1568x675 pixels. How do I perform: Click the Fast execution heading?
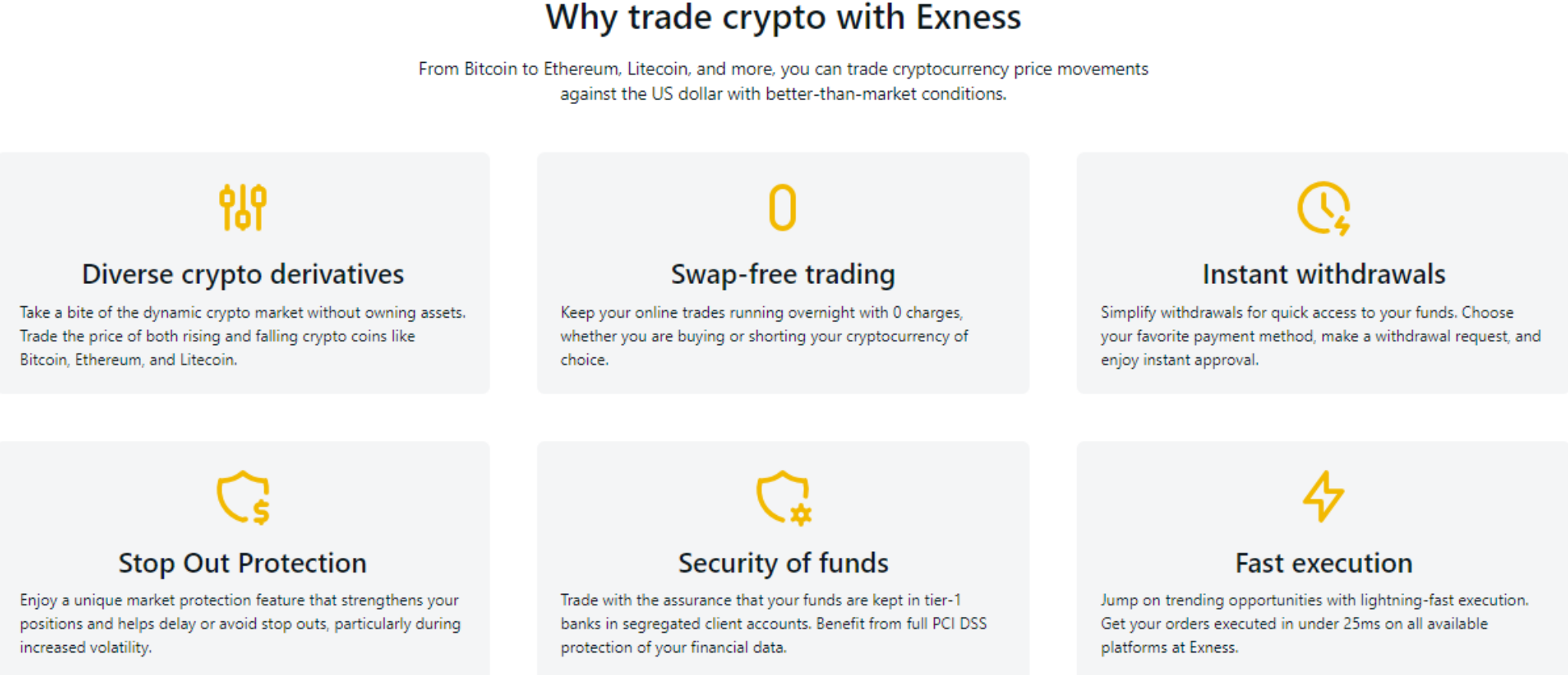(x=1323, y=563)
